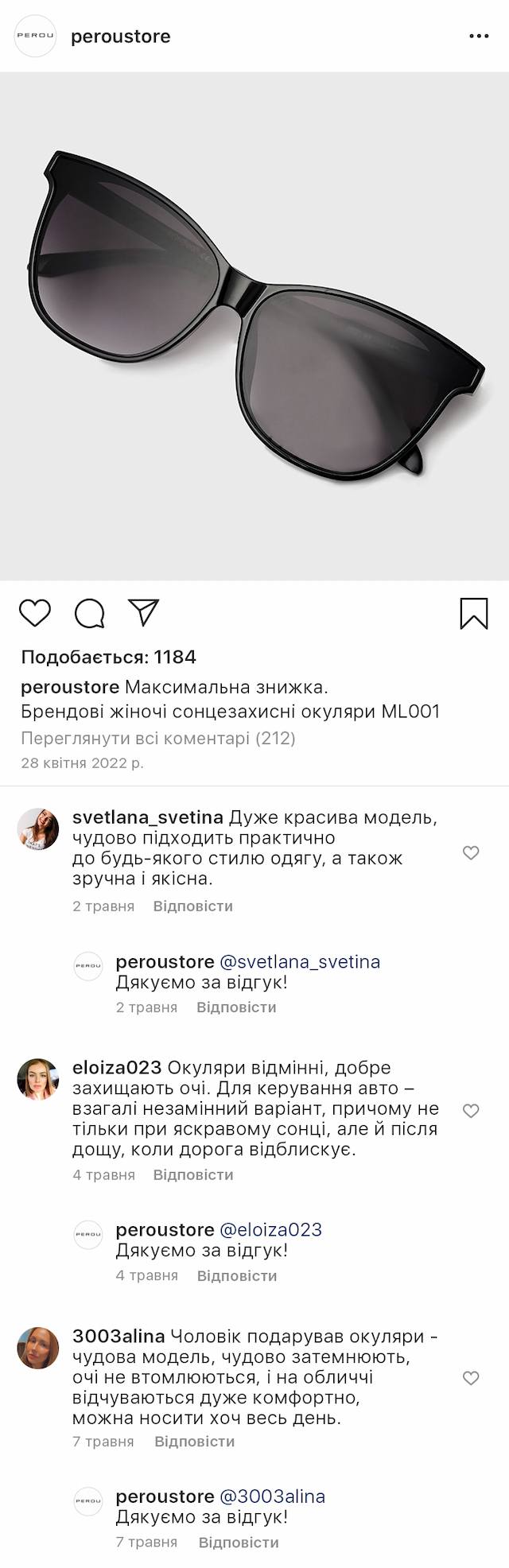The image size is (509, 1568).
Task: Open 3003alina's avatar
Action: (38, 1348)
